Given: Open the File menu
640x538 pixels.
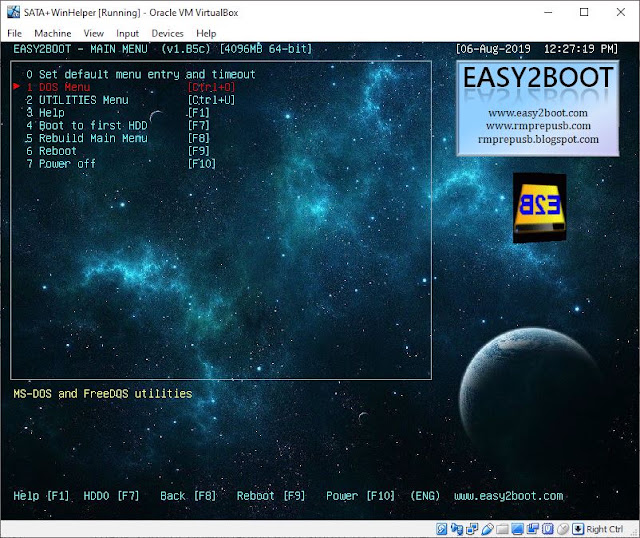Looking at the screenshot, I should 14,33.
